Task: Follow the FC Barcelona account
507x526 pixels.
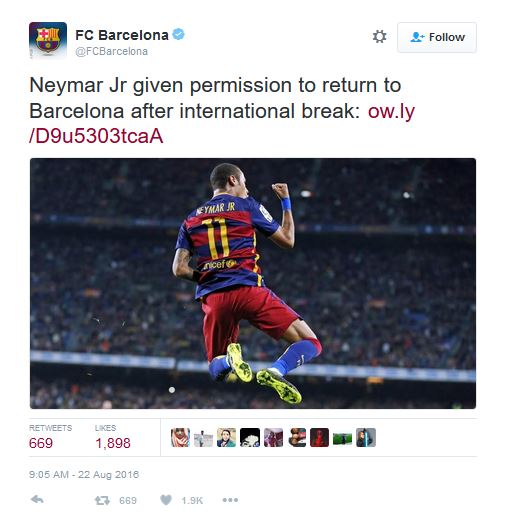Action: pos(437,37)
